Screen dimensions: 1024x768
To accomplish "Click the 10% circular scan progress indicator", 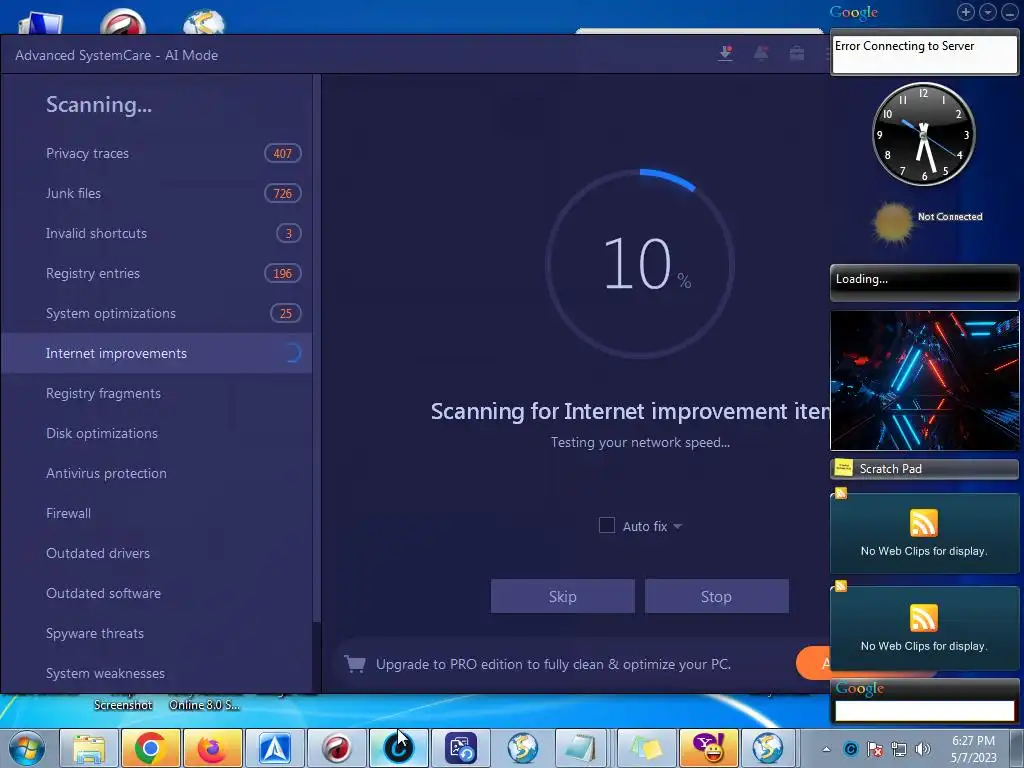I will pos(640,264).
